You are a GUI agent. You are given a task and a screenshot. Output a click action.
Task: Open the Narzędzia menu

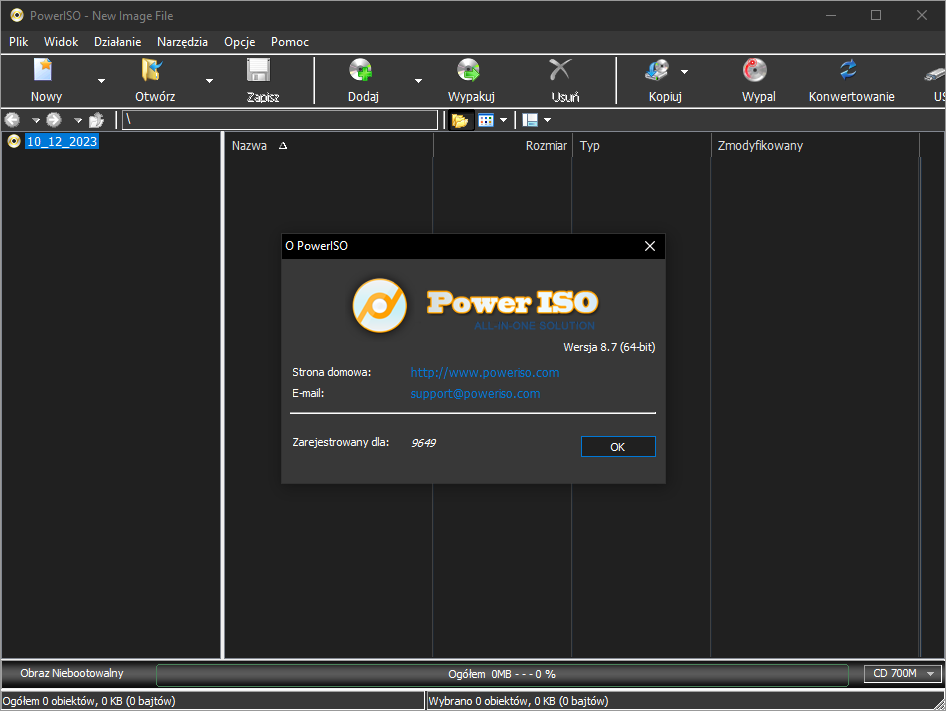pos(182,42)
